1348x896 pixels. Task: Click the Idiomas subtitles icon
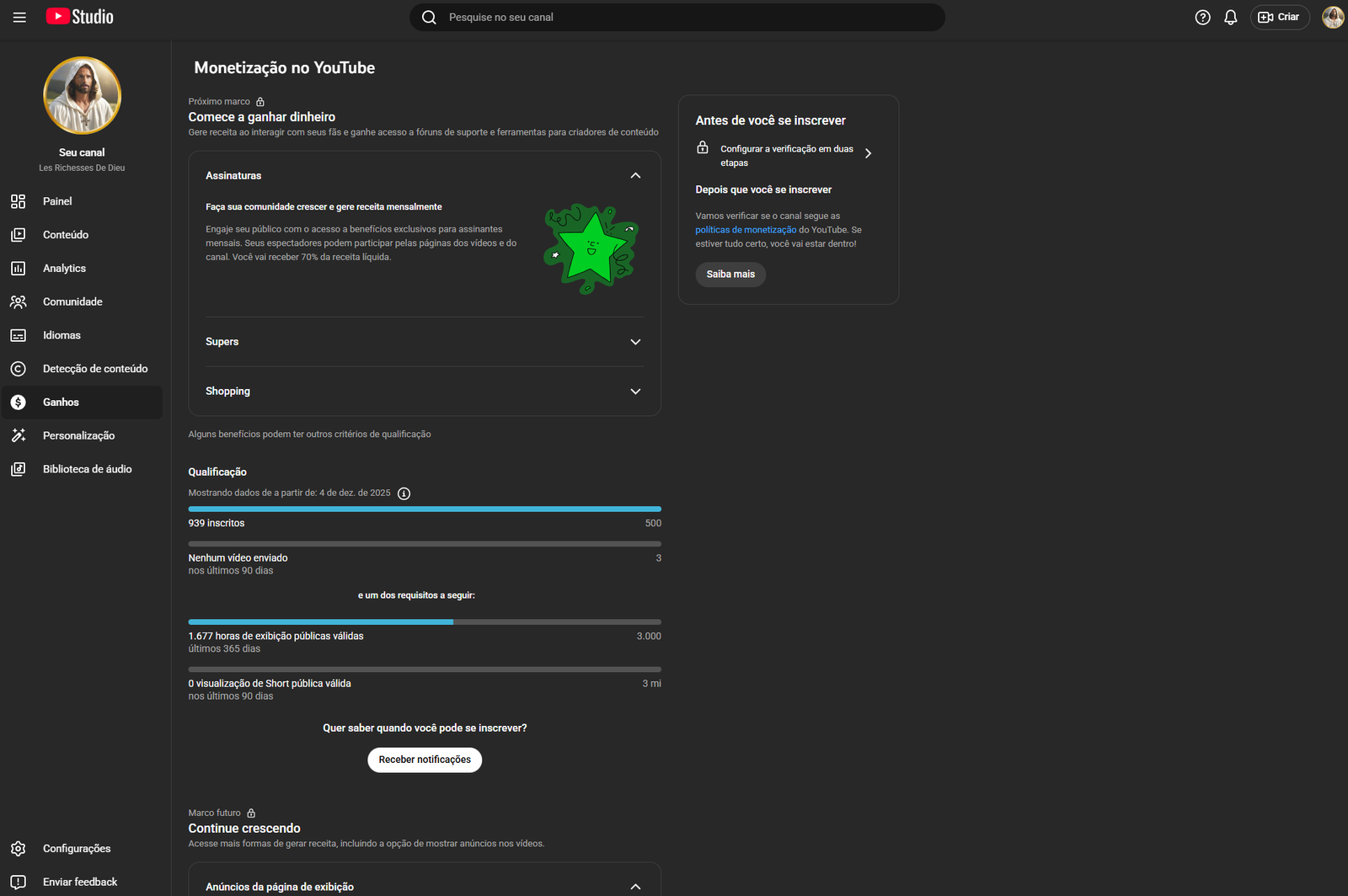click(19, 335)
